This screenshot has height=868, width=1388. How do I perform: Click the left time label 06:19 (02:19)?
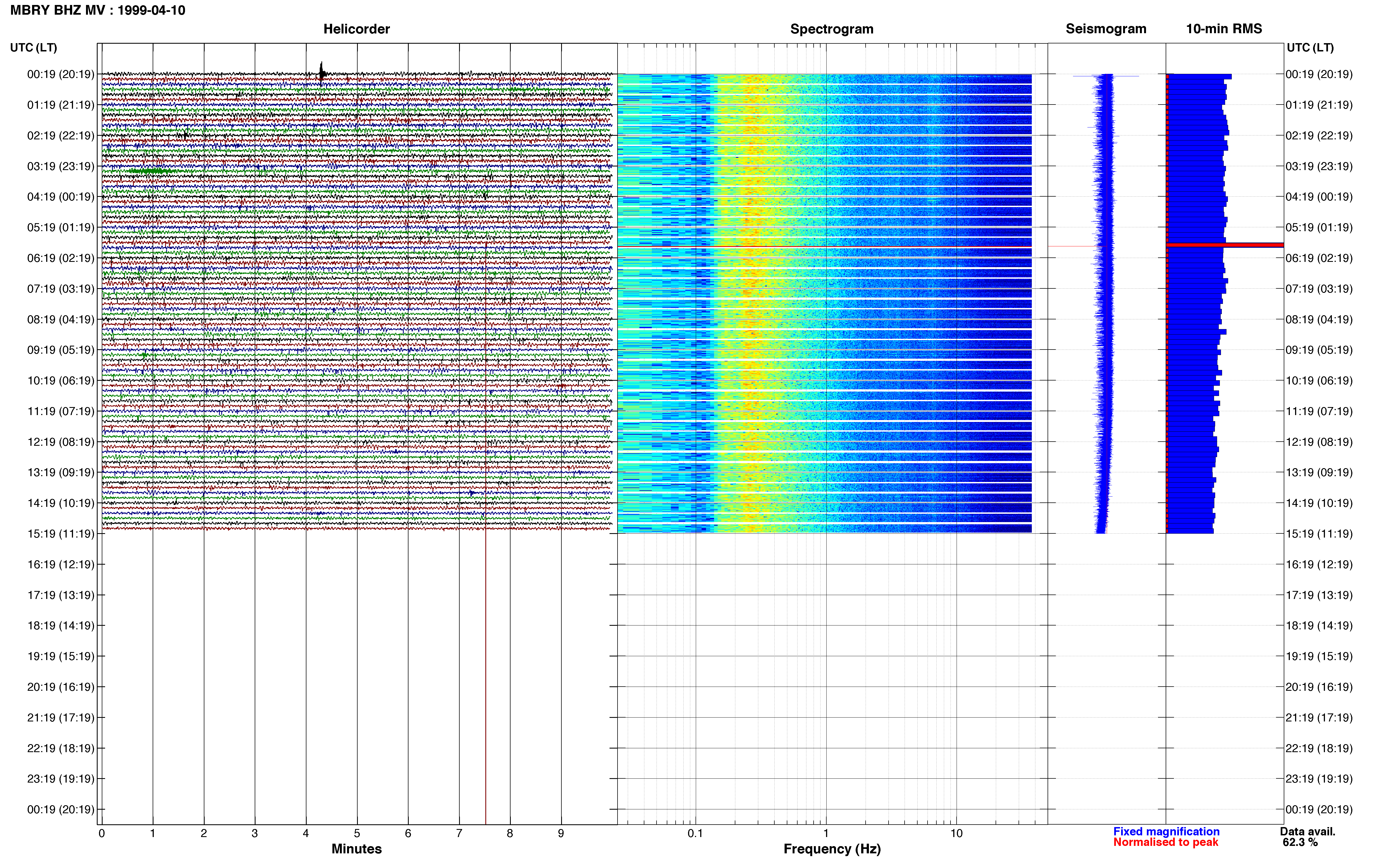[61, 258]
